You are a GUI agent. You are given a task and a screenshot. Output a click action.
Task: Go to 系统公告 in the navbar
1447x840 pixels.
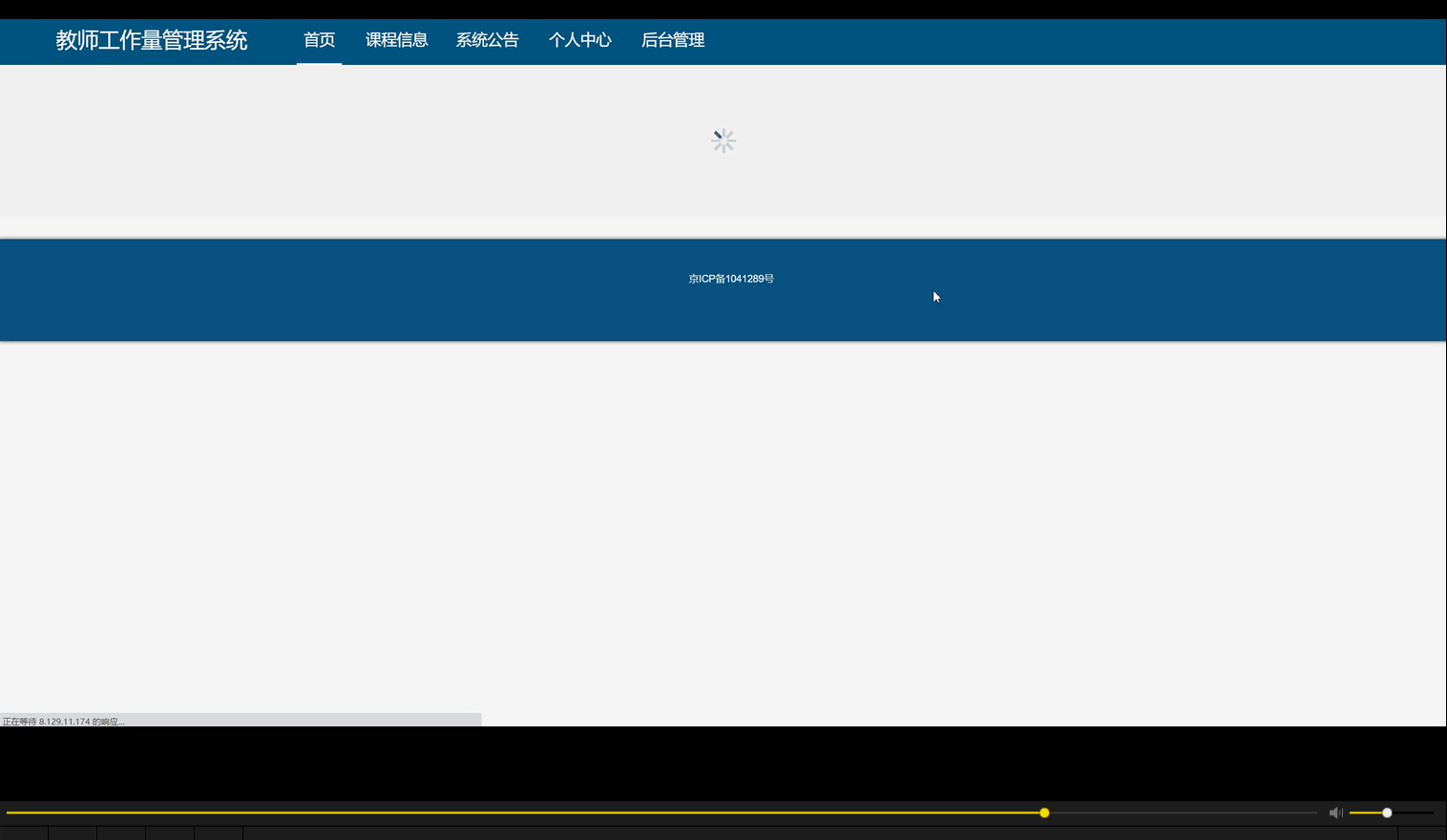tap(487, 40)
